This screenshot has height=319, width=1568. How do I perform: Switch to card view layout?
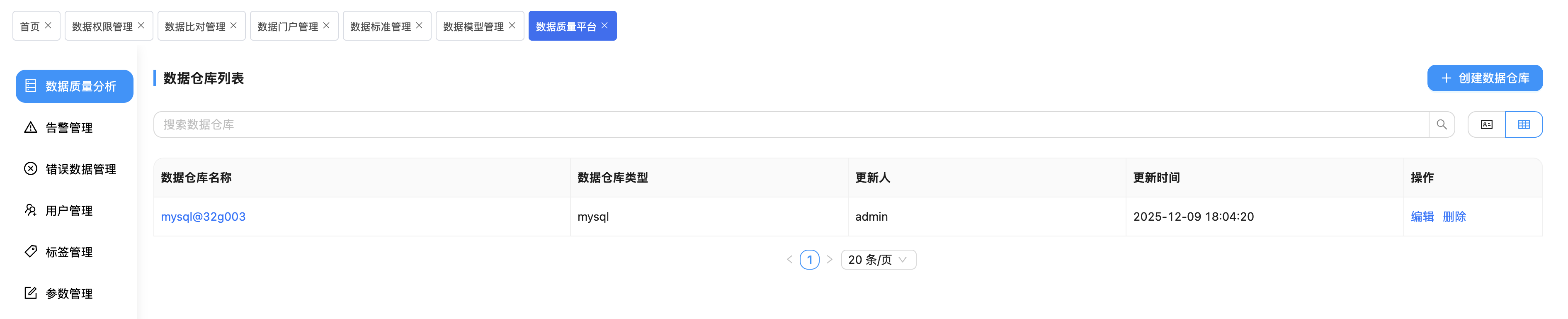coord(1486,125)
